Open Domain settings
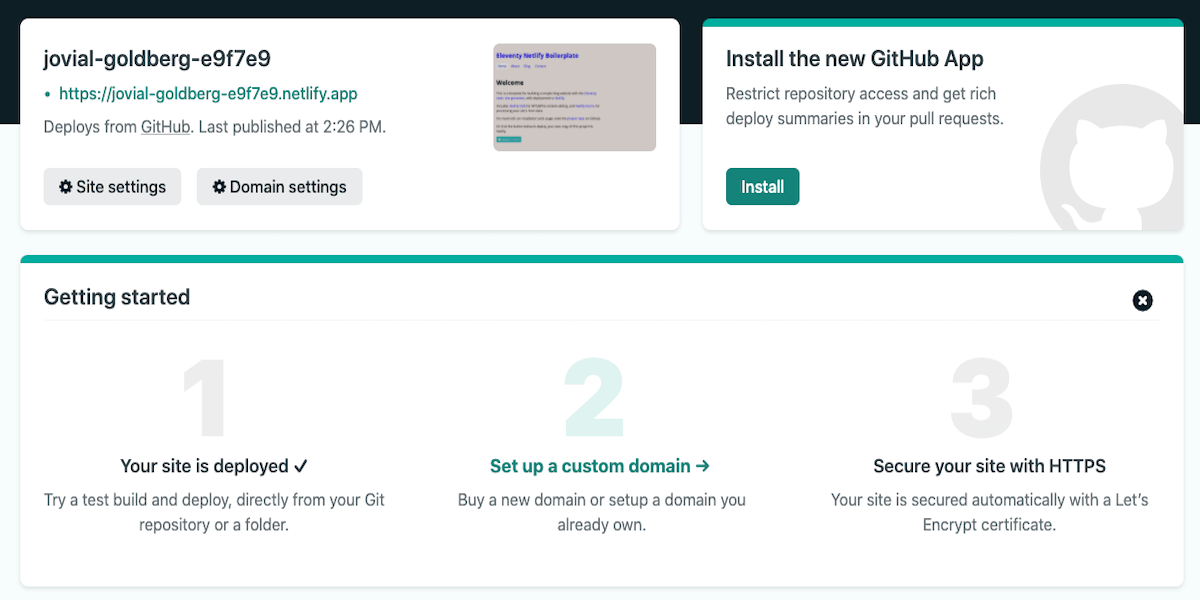Screen dimensions: 1200x600 tap(279, 187)
